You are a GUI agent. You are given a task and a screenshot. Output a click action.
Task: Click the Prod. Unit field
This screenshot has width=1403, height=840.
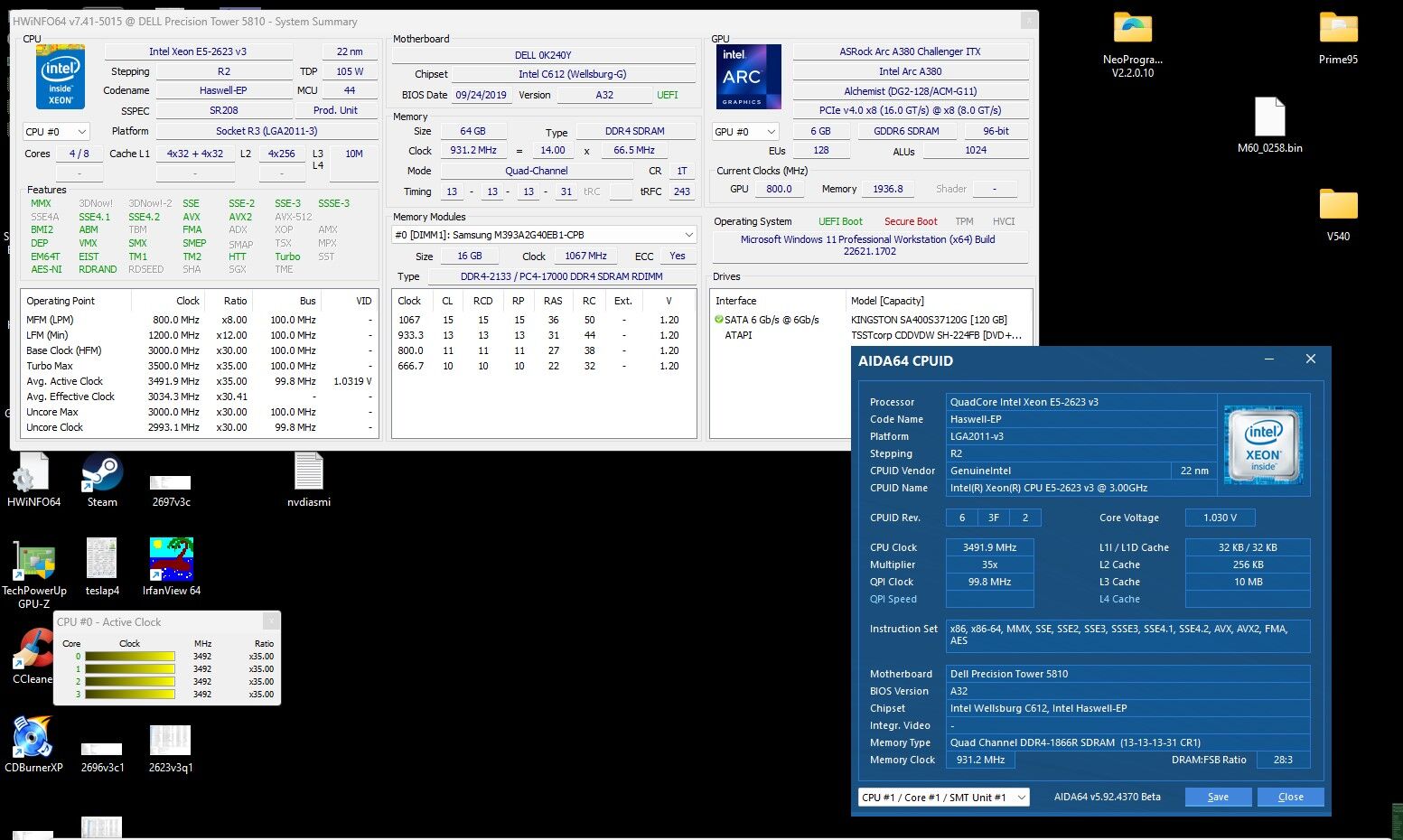(335, 110)
